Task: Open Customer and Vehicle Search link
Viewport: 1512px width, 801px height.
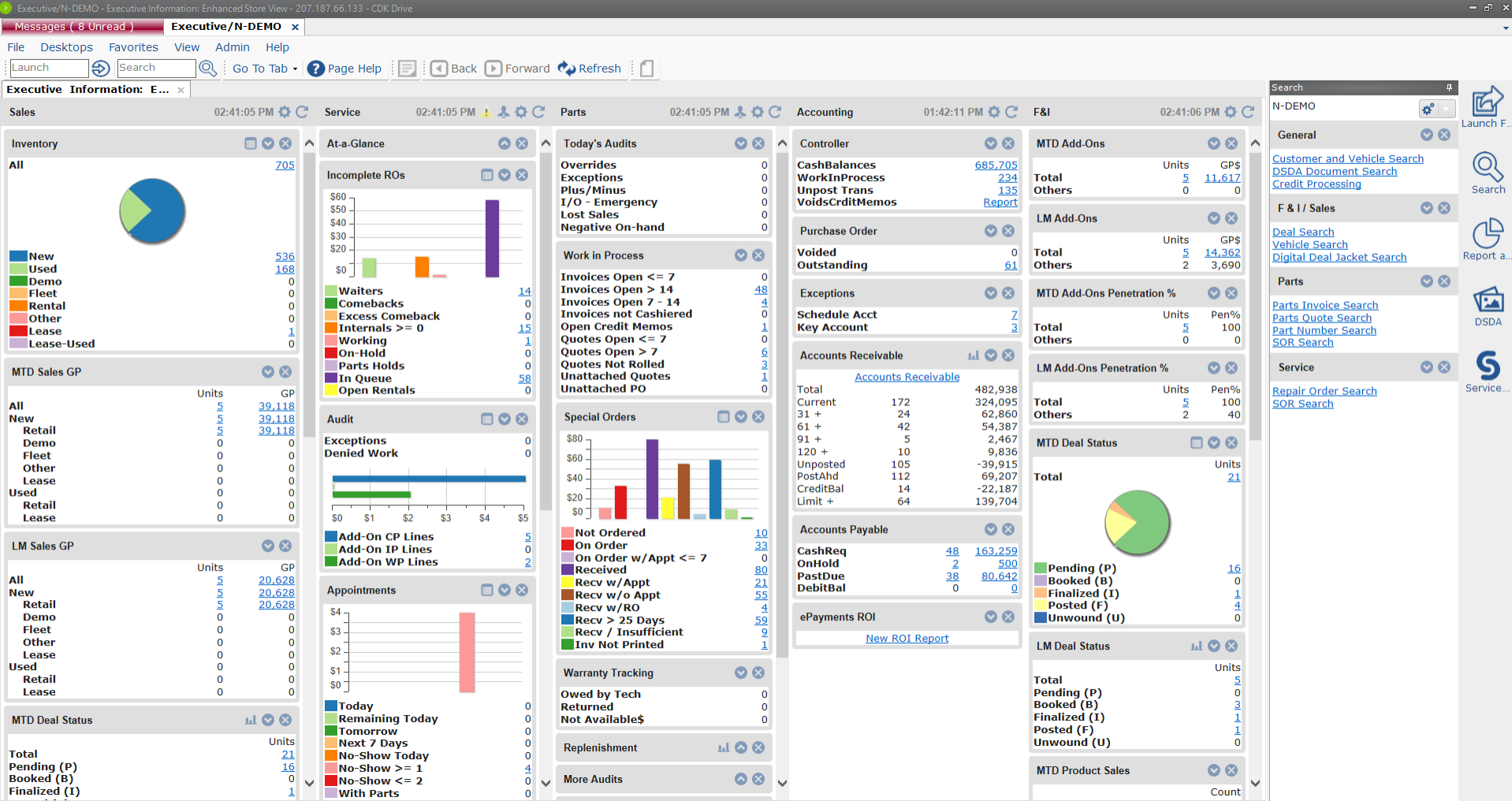Action: (x=1348, y=158)
